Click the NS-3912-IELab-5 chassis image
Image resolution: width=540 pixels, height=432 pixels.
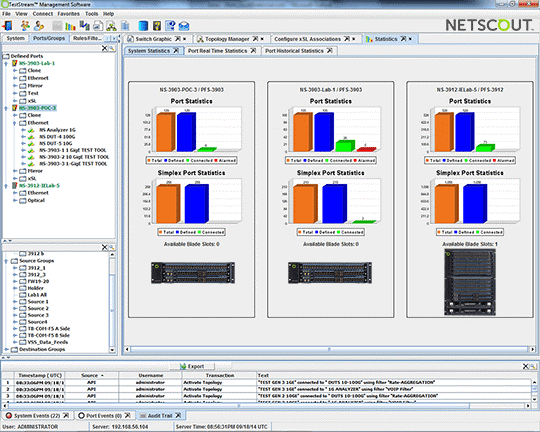pyautogui.click(x=470, y=282)
